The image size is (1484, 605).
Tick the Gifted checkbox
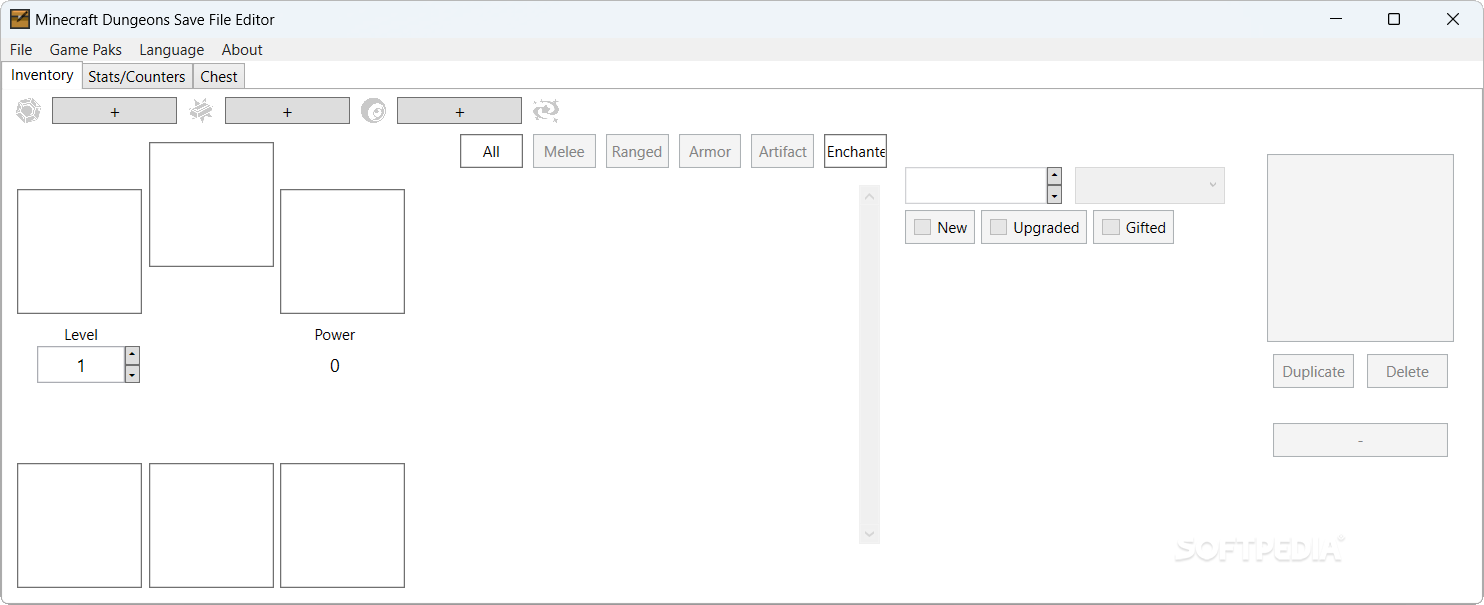click(x=1110, y=227)
